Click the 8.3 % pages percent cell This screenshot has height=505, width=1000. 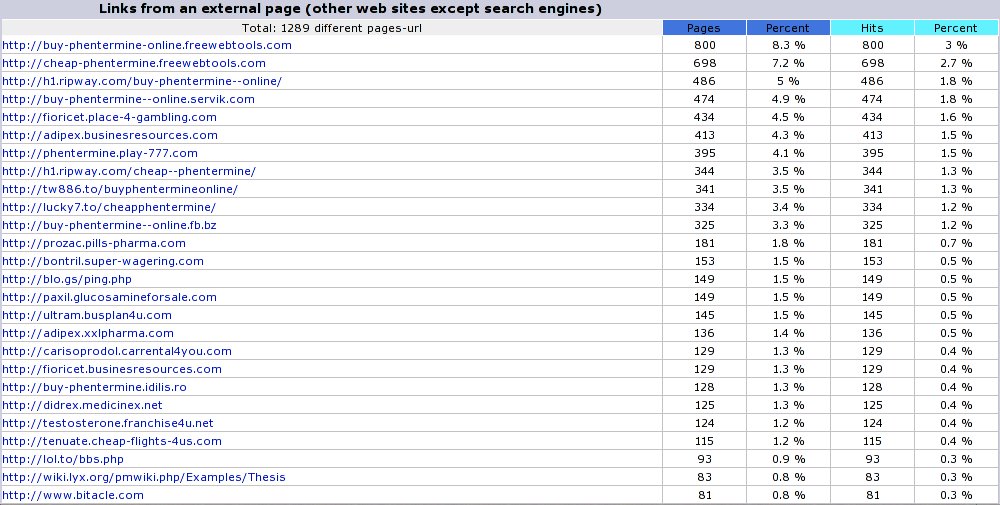point(788,45)
